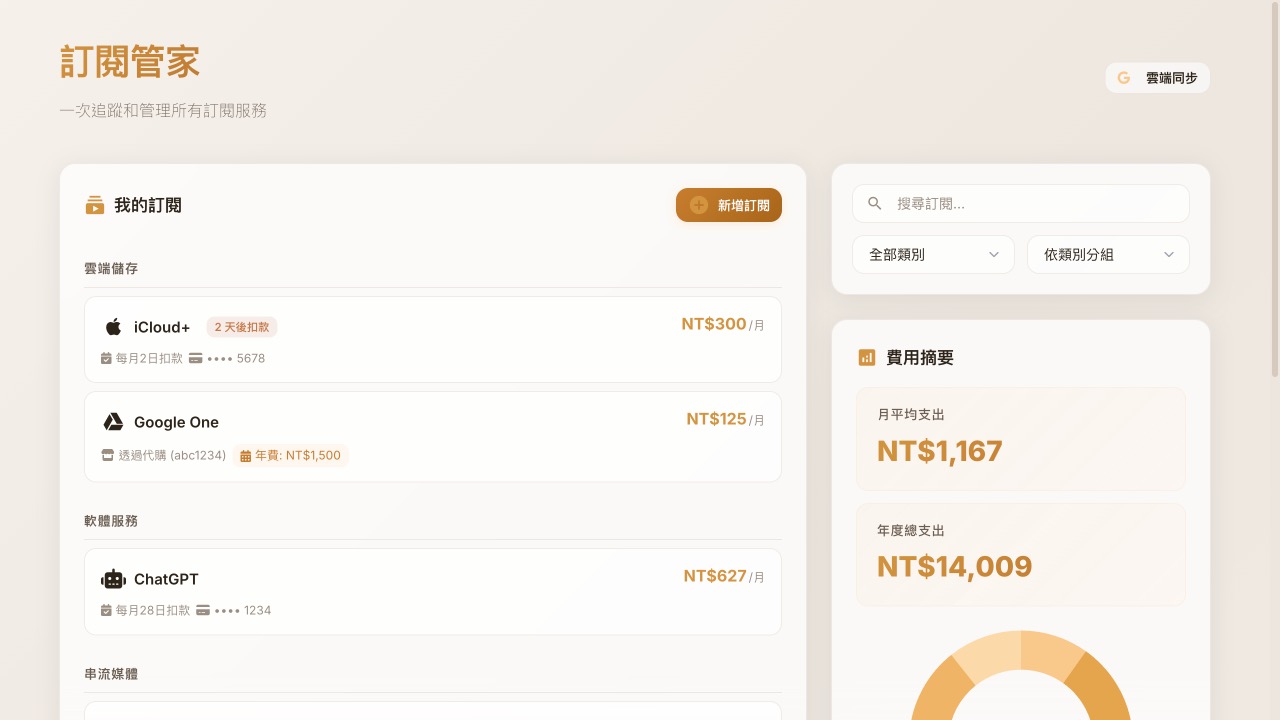The height and width of the screenshot is (720, 1280).
Task: Click the 我的訂閱 header icon
Action: [95, 205]
